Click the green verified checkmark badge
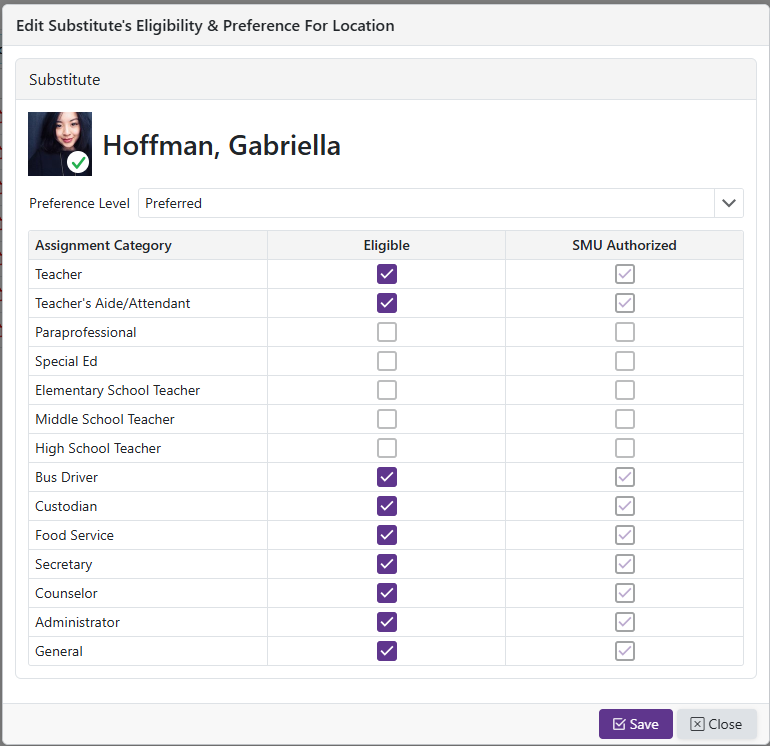Viewport: 770px width, 746px height. click(x=78, y=162)
